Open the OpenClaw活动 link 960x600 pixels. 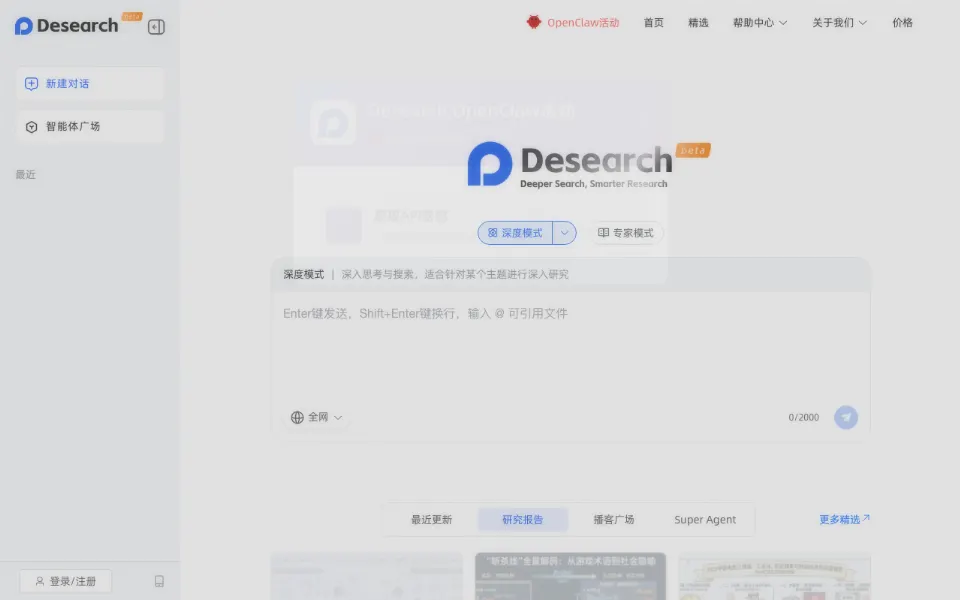point(583,23)
